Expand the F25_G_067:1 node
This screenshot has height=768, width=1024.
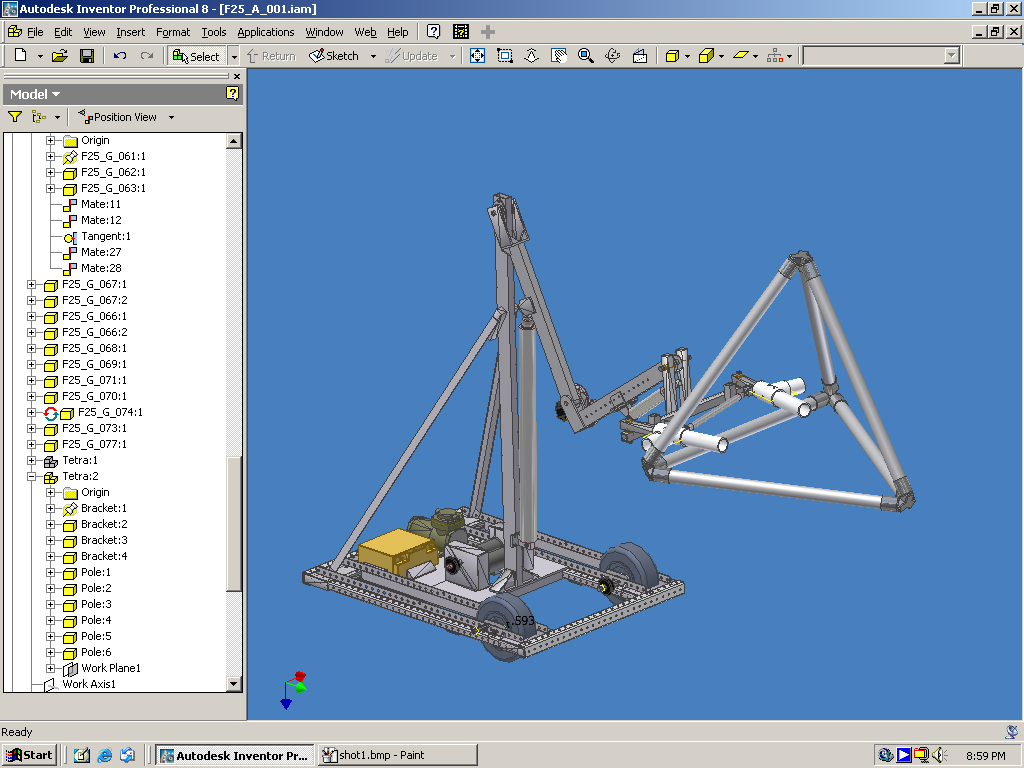(31, 284)
